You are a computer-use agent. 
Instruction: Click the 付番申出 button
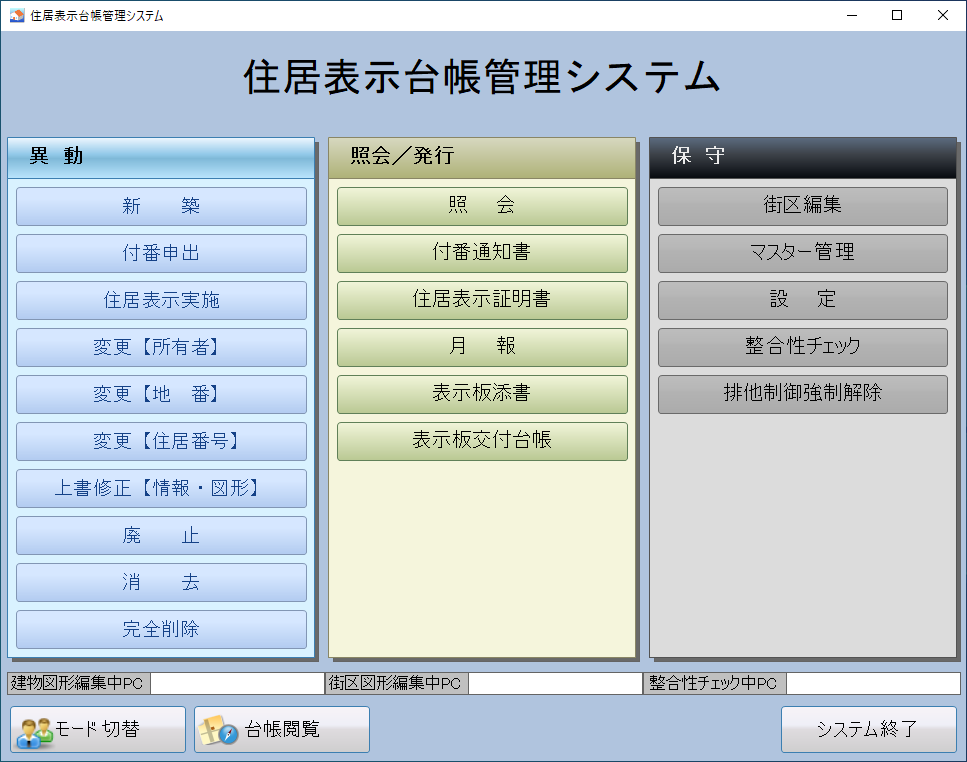[162, 253]
